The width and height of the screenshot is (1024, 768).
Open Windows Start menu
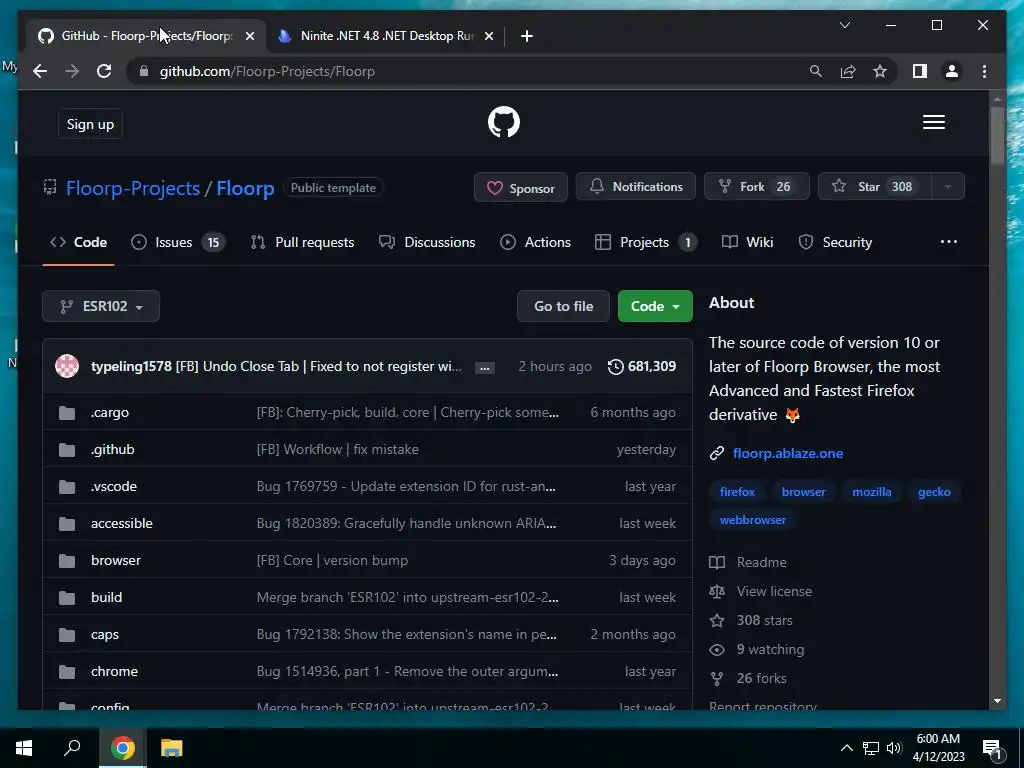[24, 748]
